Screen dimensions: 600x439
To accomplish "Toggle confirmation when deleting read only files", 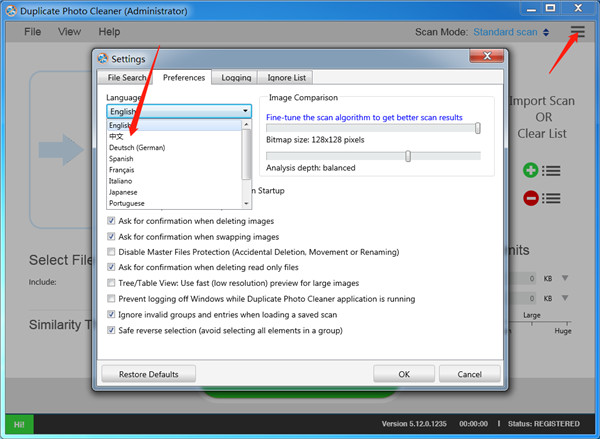I will (x=111, y=267).
